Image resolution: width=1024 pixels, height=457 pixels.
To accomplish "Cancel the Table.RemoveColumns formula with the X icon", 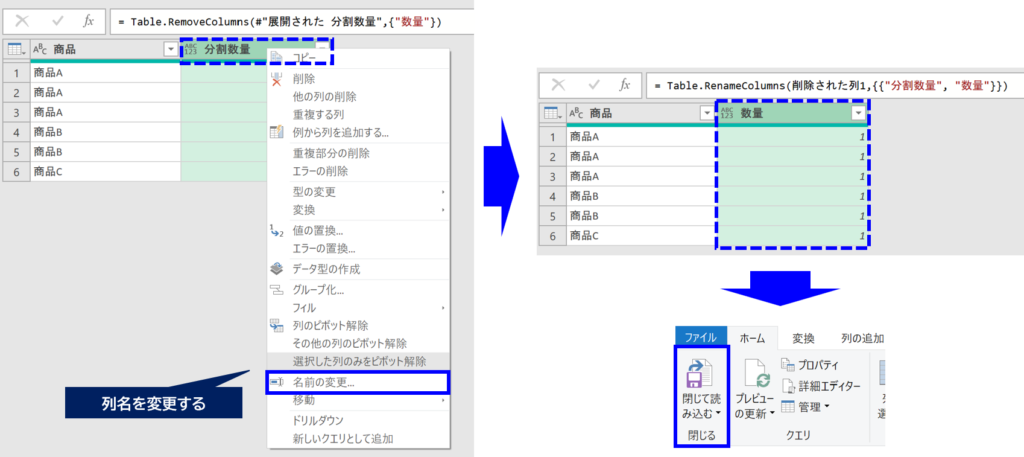I will pos(22,21).
